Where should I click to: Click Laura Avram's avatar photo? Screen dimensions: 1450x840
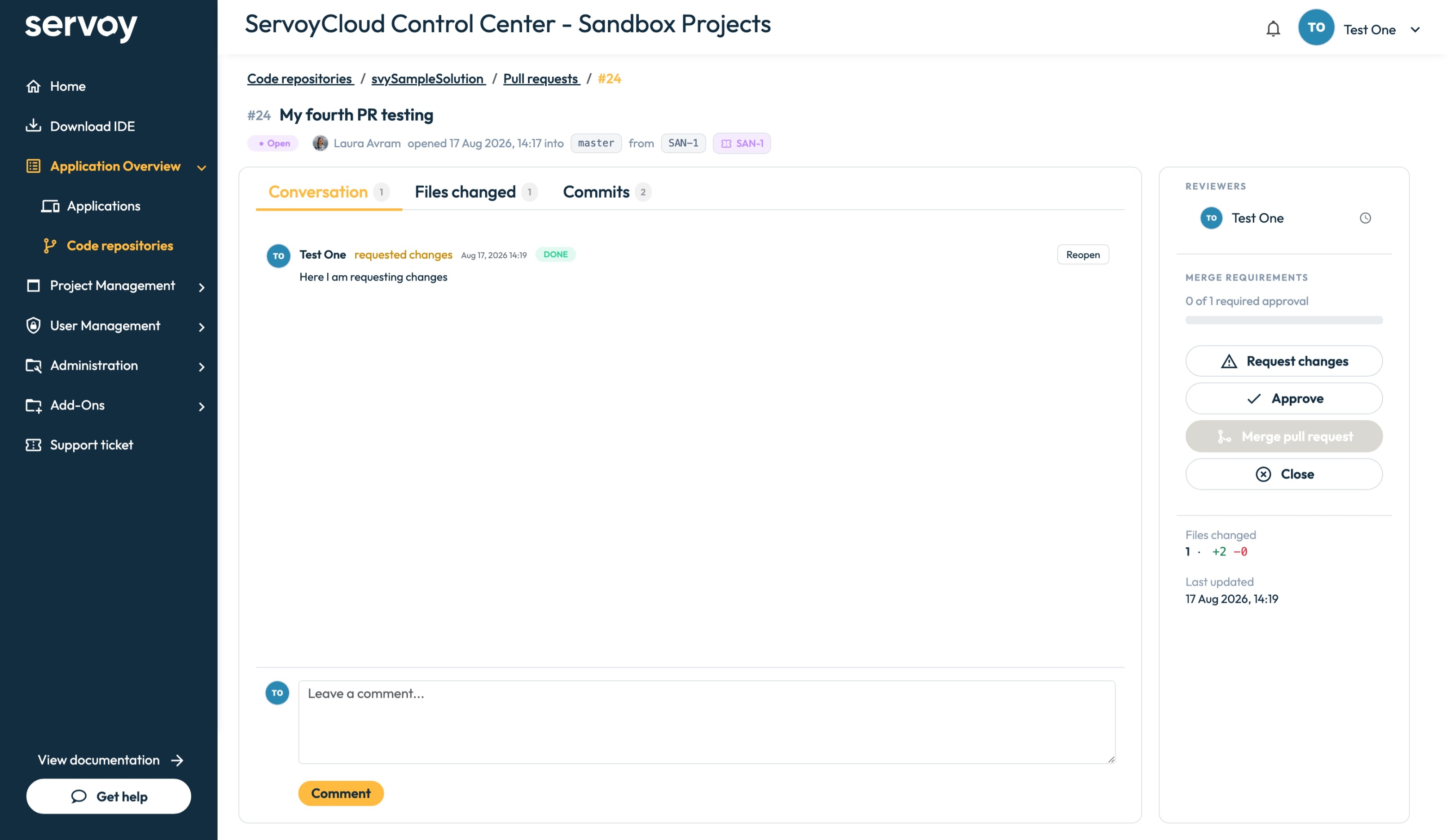point(320,143)
